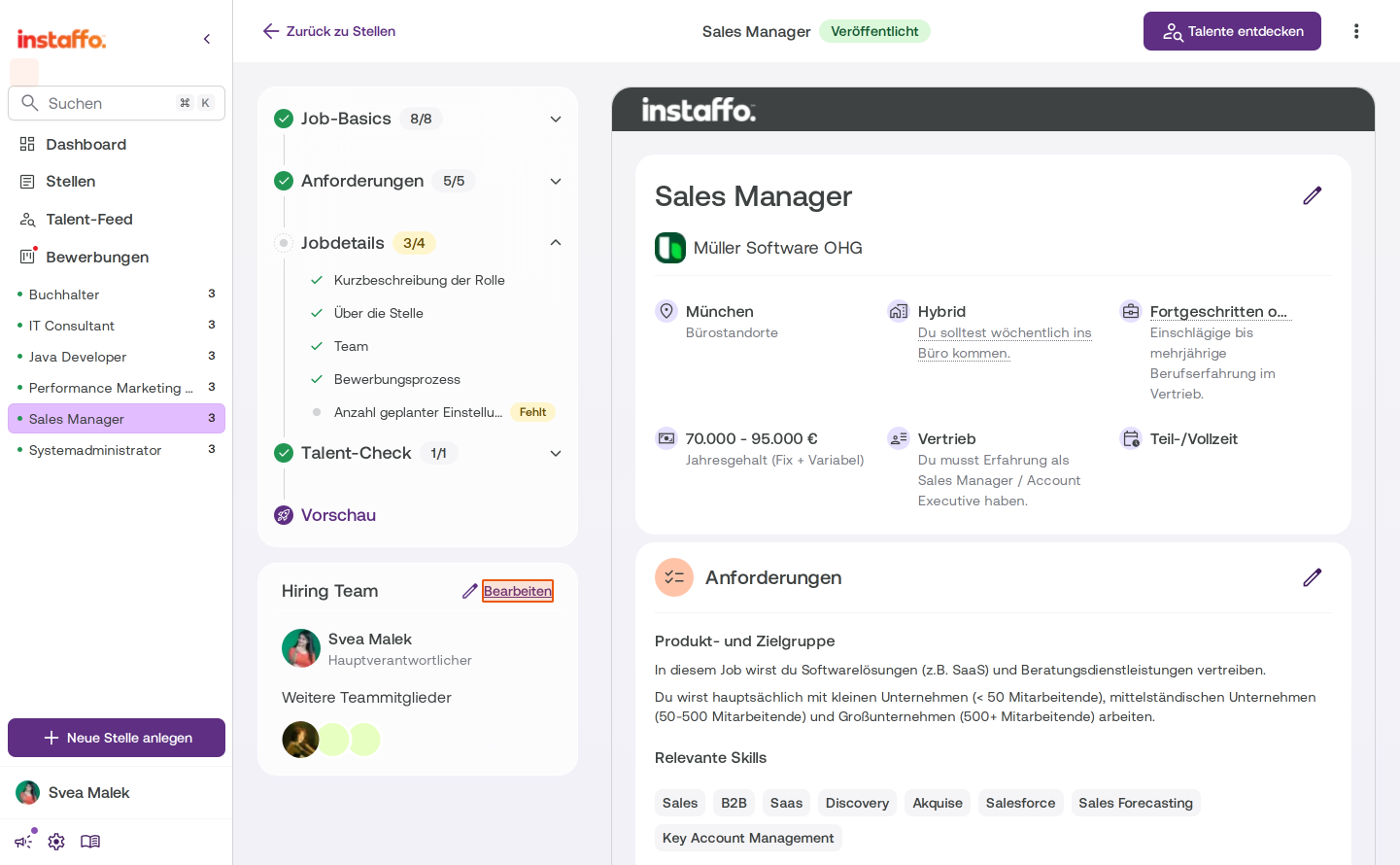Select the Systemadministrator job
This screenshot has width=1400, height=865.
pyautogui.click(x=117, y=450)
